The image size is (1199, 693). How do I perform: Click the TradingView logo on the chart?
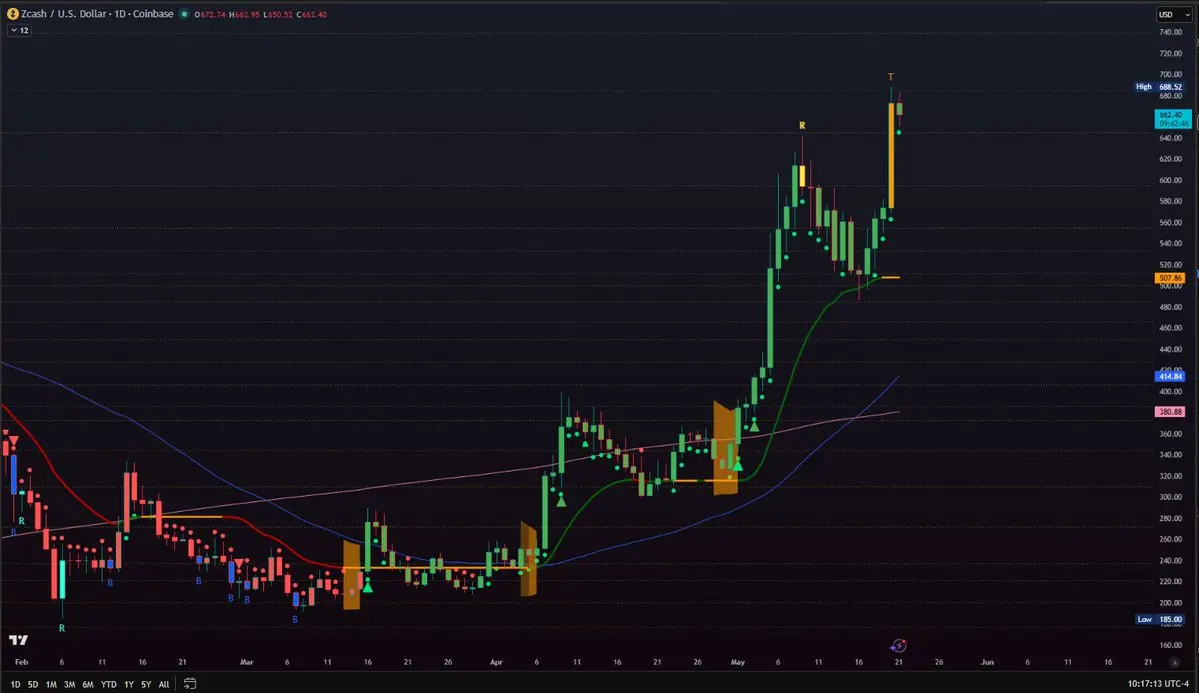[x=18, y=639]
